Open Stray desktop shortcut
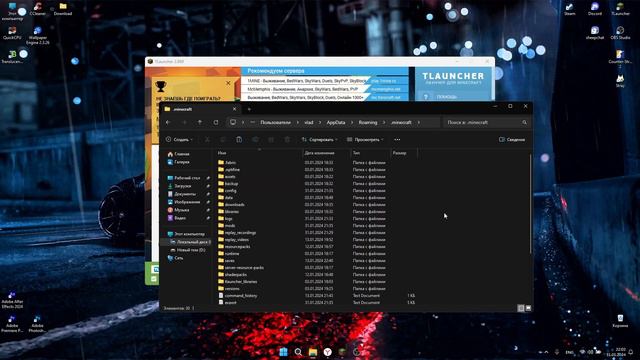The image size is (640, 360). 620,81
